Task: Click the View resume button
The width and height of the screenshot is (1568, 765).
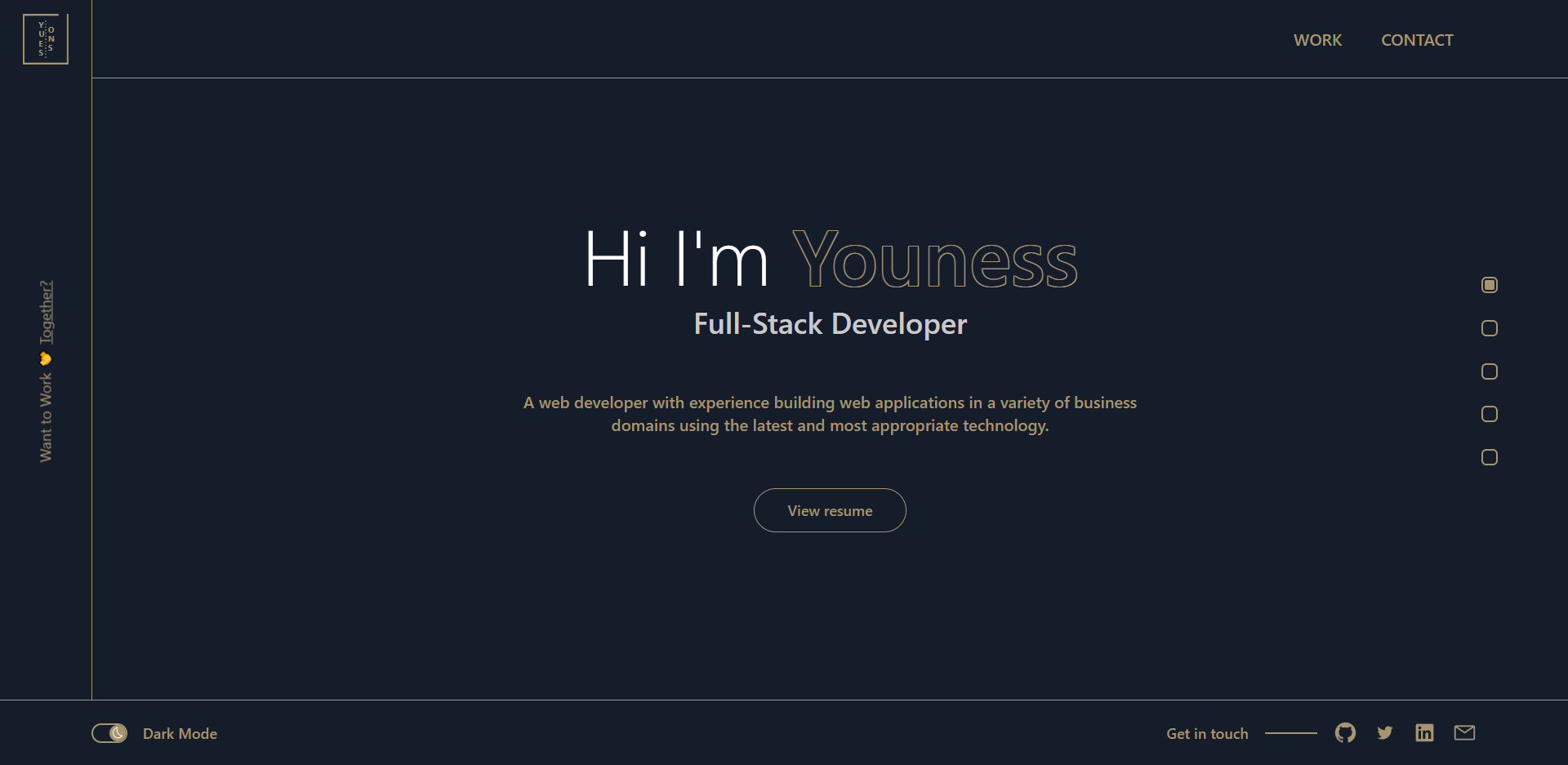Action: tap(830, 510)
